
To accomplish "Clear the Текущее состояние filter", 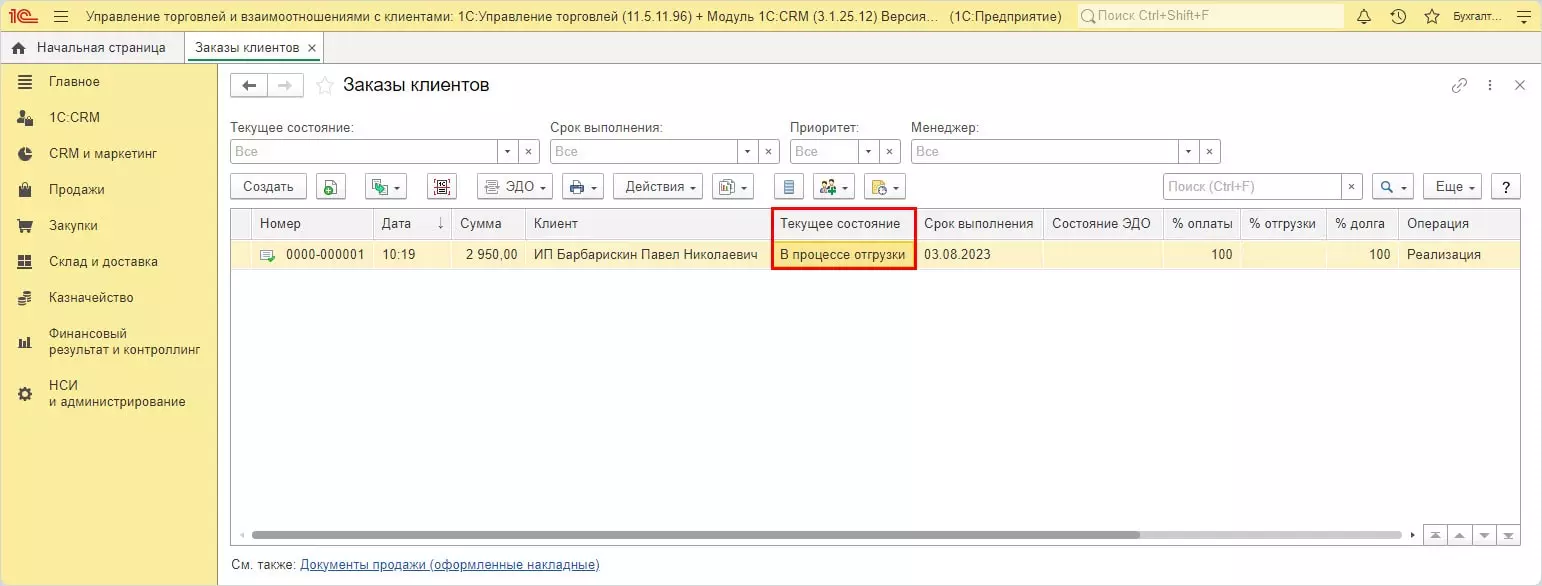I will click(x=530, y=152).
